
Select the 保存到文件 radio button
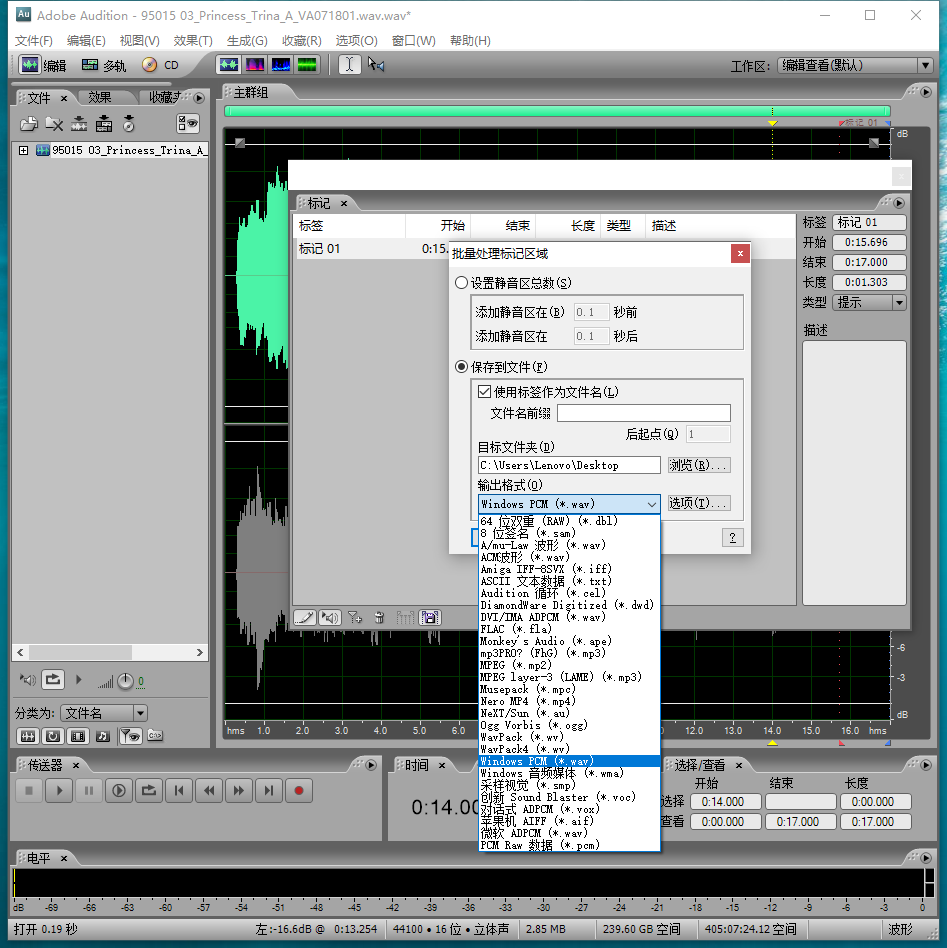pyautogui.click(x=461, y=367)
